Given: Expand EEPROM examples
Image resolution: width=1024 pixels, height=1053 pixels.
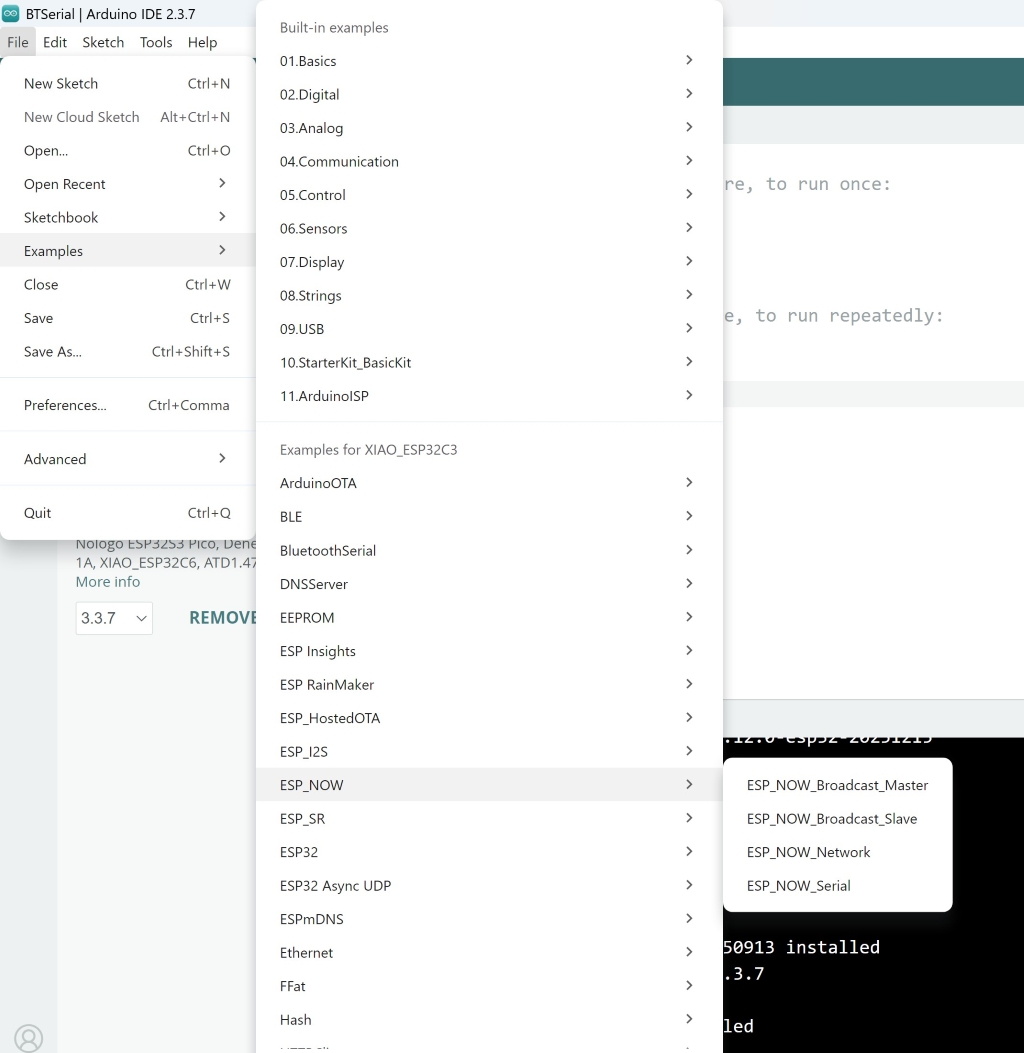Looking at the screenshot, I should click(489, 618).
